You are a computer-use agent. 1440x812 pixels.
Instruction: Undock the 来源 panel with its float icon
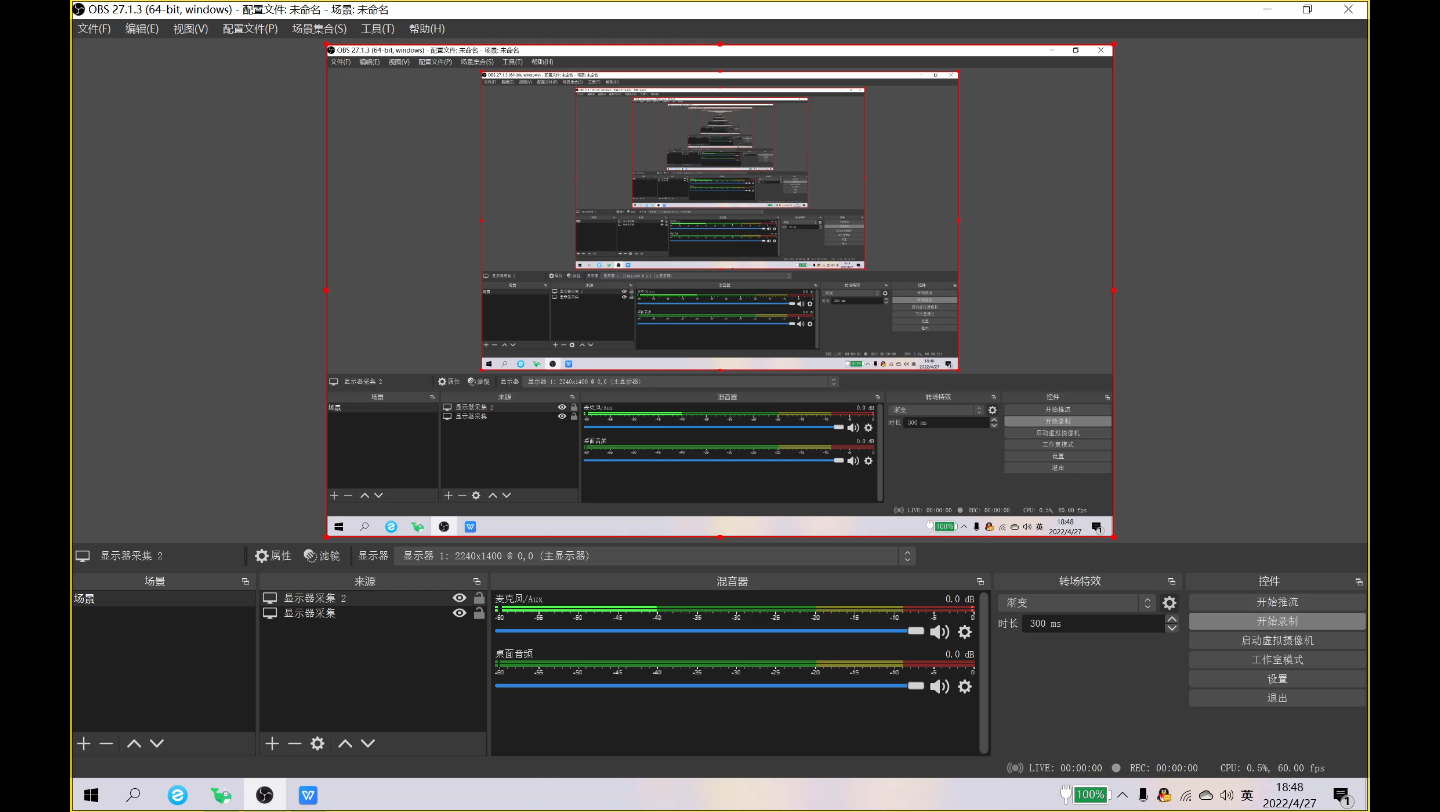pyautogui.click(x=477, y=581)
